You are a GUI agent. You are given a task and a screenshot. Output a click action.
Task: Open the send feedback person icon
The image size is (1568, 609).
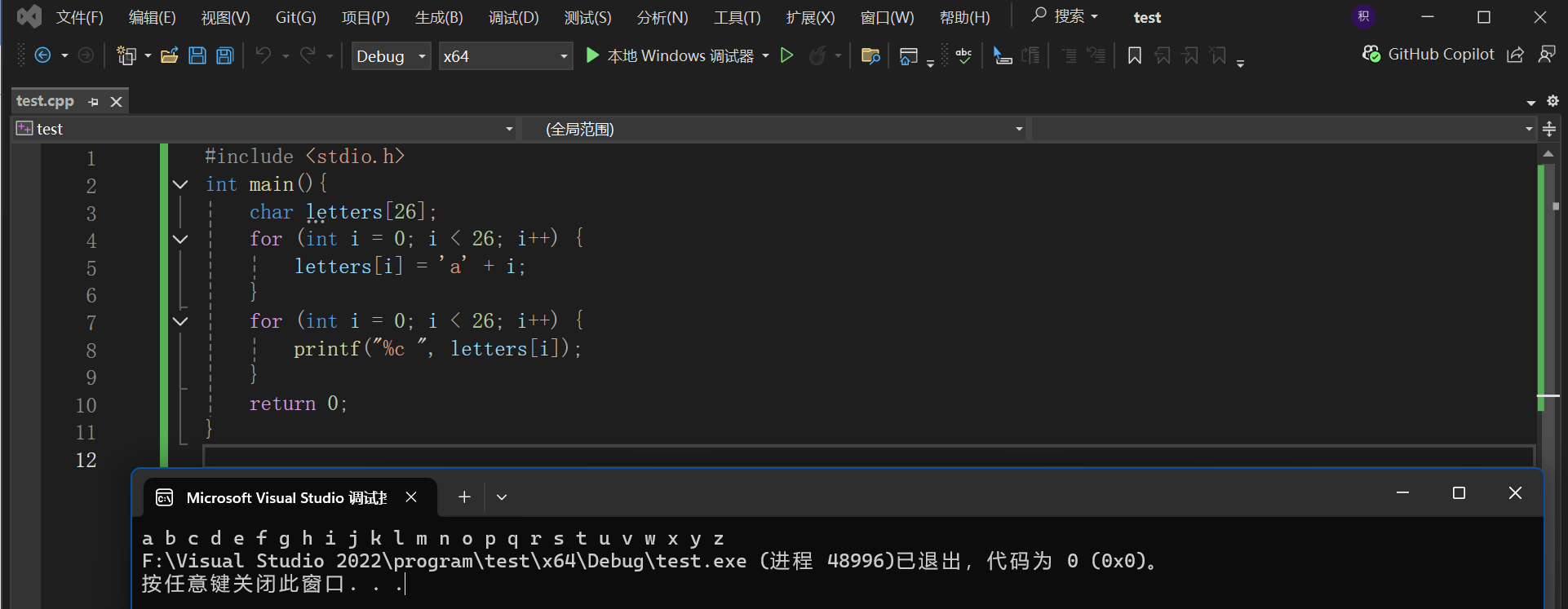1546,55
